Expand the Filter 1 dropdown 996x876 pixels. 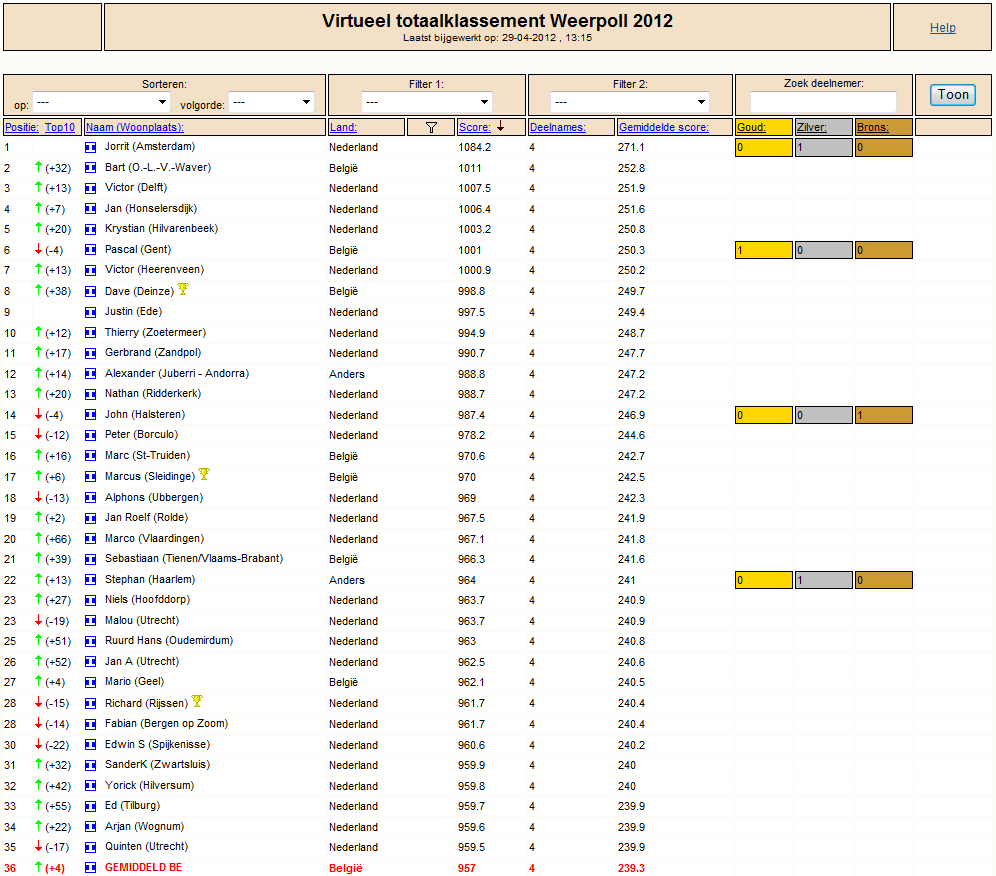tap(427, 102)
